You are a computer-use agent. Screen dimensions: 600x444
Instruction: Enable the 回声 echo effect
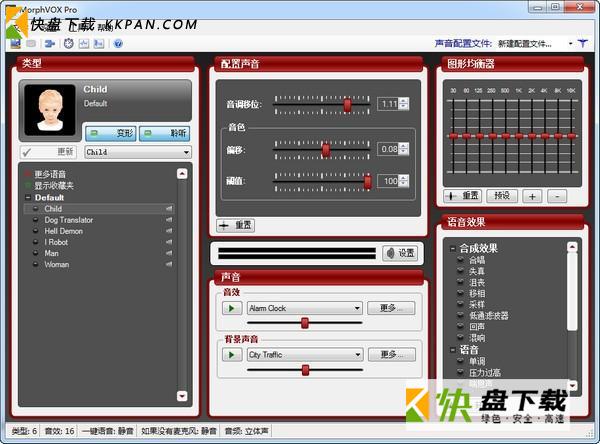coord(461,326)
